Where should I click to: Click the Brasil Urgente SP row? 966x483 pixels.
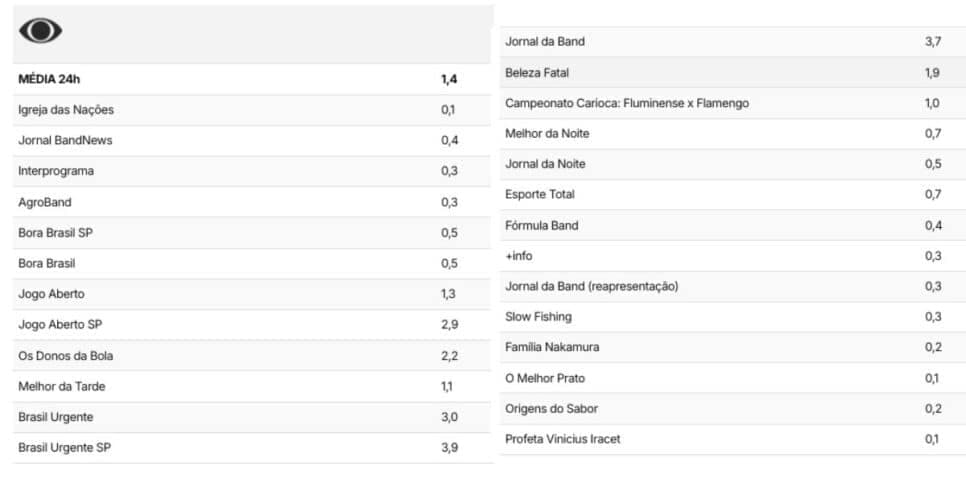point(252,448)
